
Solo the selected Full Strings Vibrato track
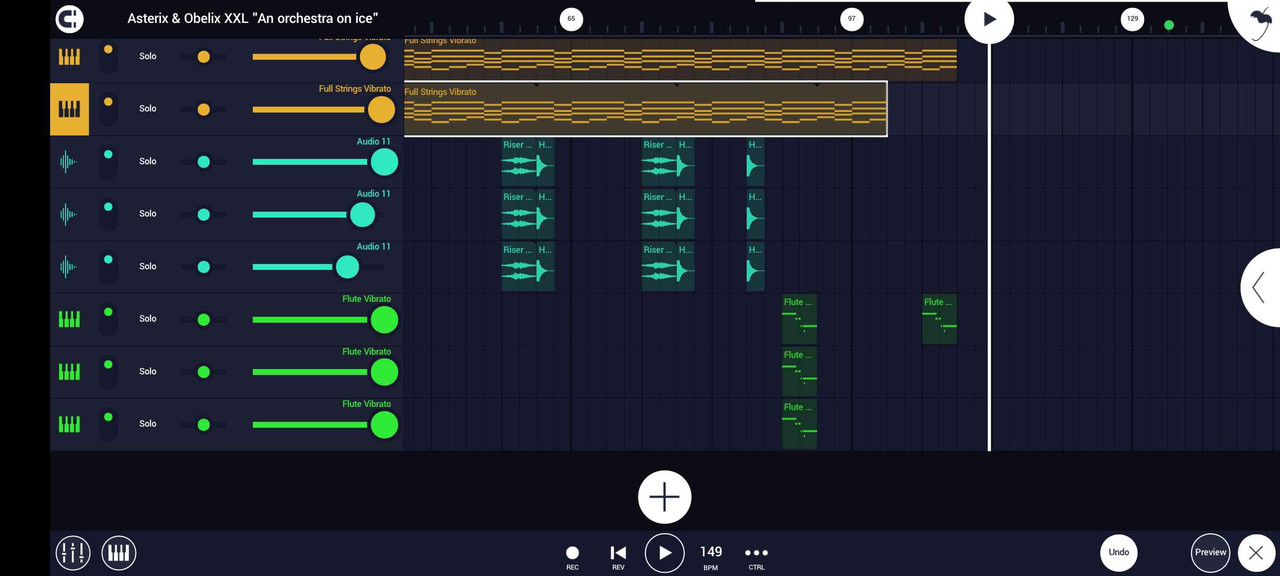[148, 109]
